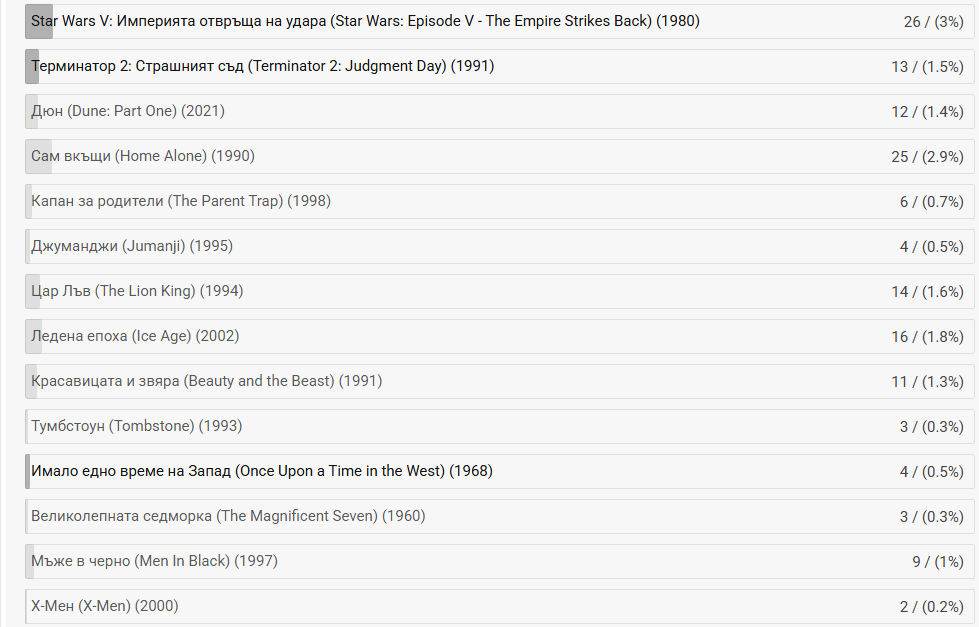The width and height of the screenshot is (979, 627).
Task: Select the Star Wars V Empire Strikes Back option
Action: click(499, 21)
